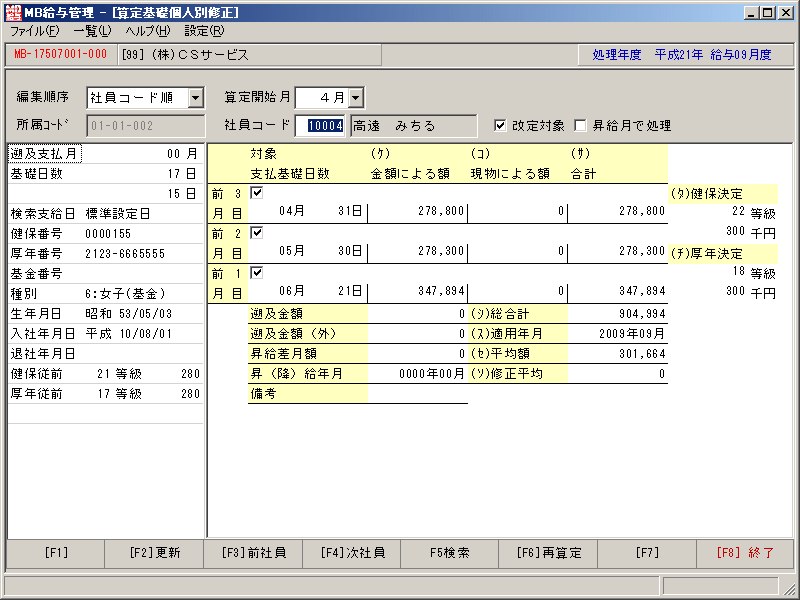
Task: Toggle the 改定対象 checkbox
Action: 500,126
